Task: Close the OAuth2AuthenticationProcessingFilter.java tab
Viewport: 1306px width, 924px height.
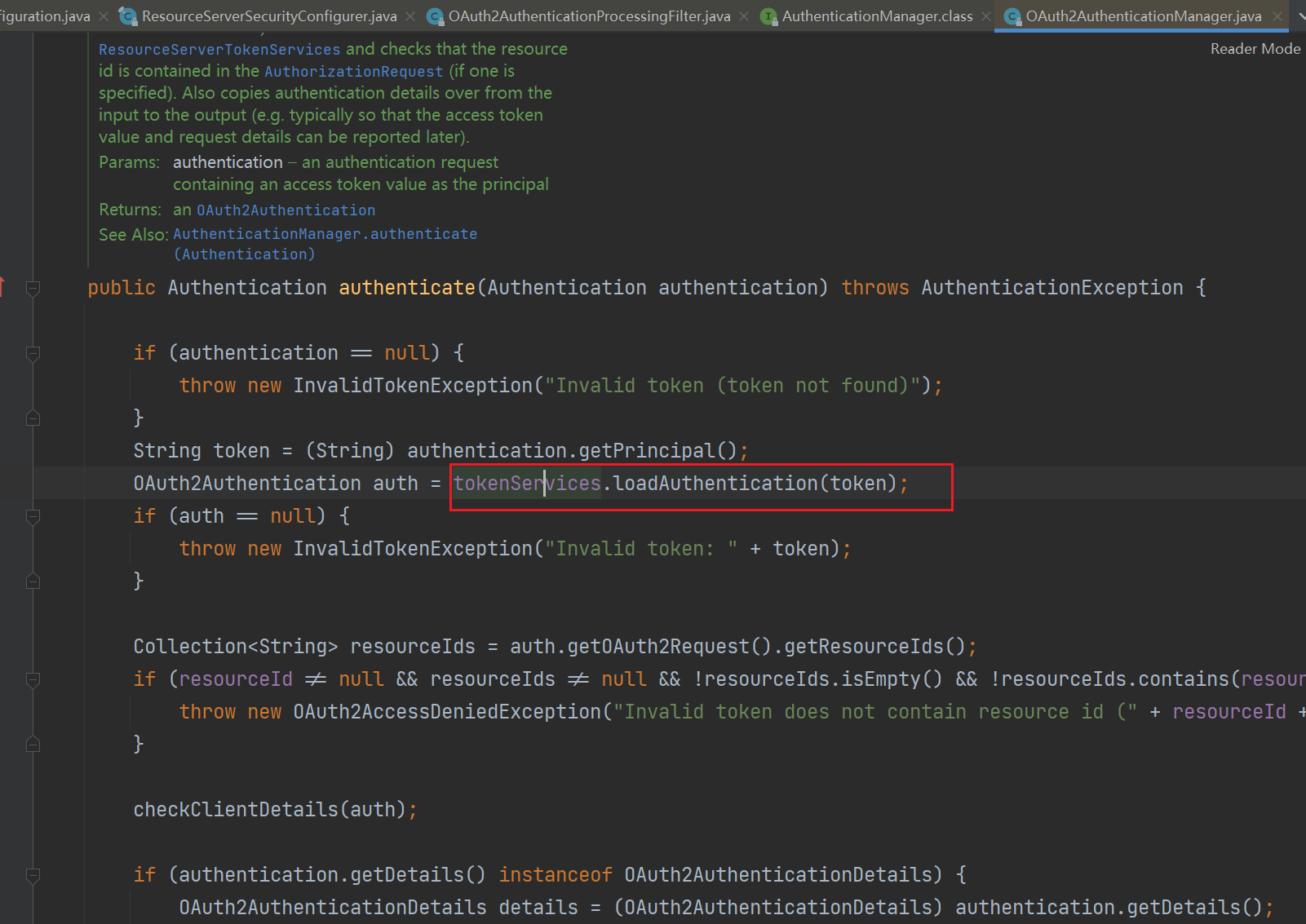Action: (744, 16)
